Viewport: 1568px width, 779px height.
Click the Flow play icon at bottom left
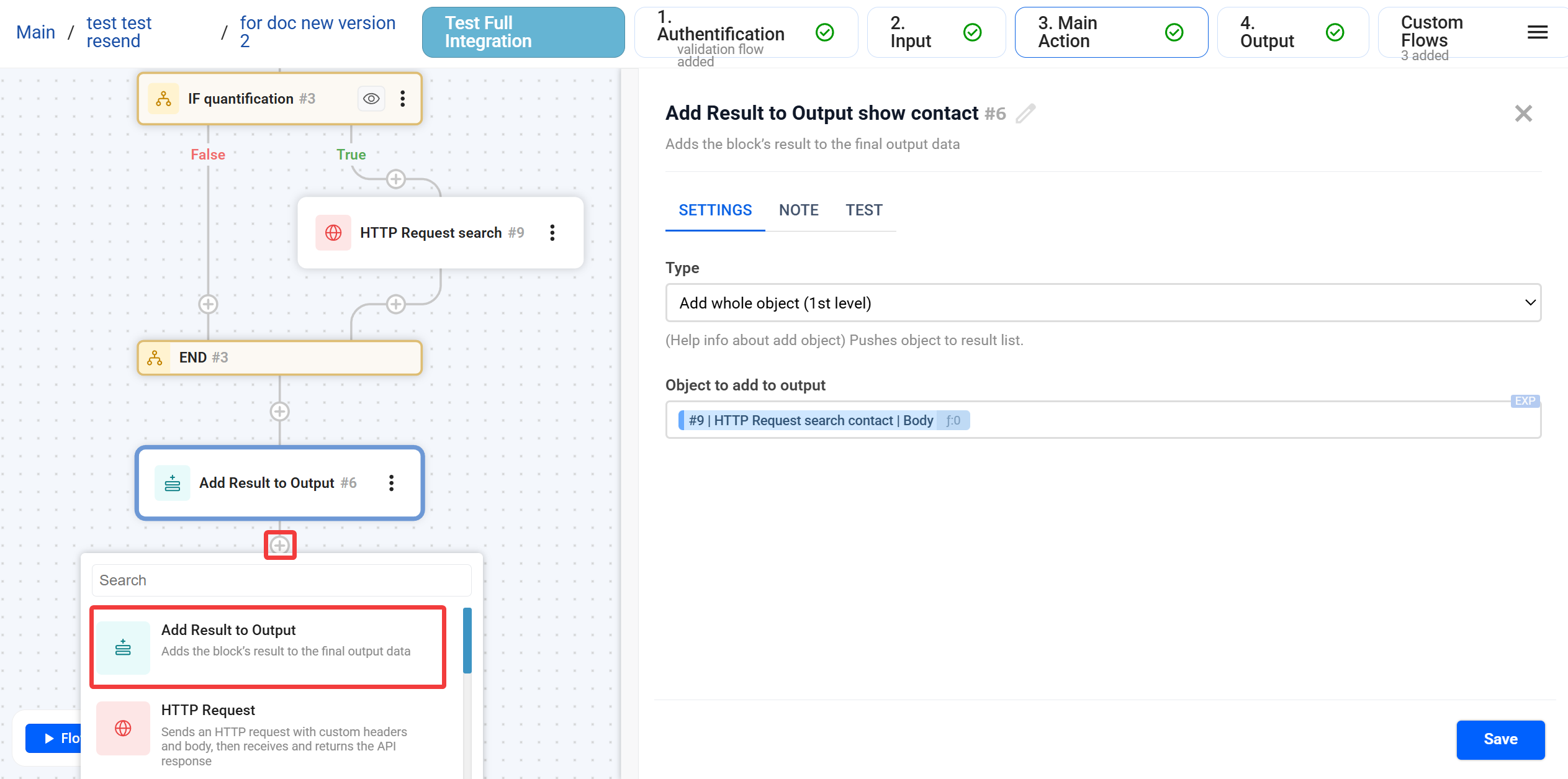click(x=48, y=738)
